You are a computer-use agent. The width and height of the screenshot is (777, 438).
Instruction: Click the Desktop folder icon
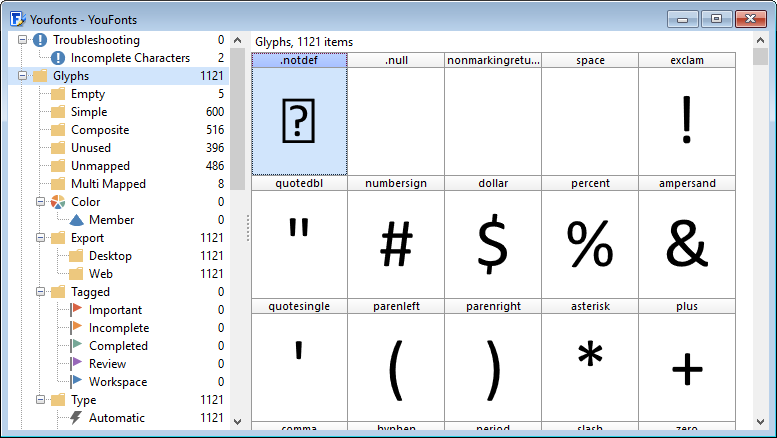point(76,256)
